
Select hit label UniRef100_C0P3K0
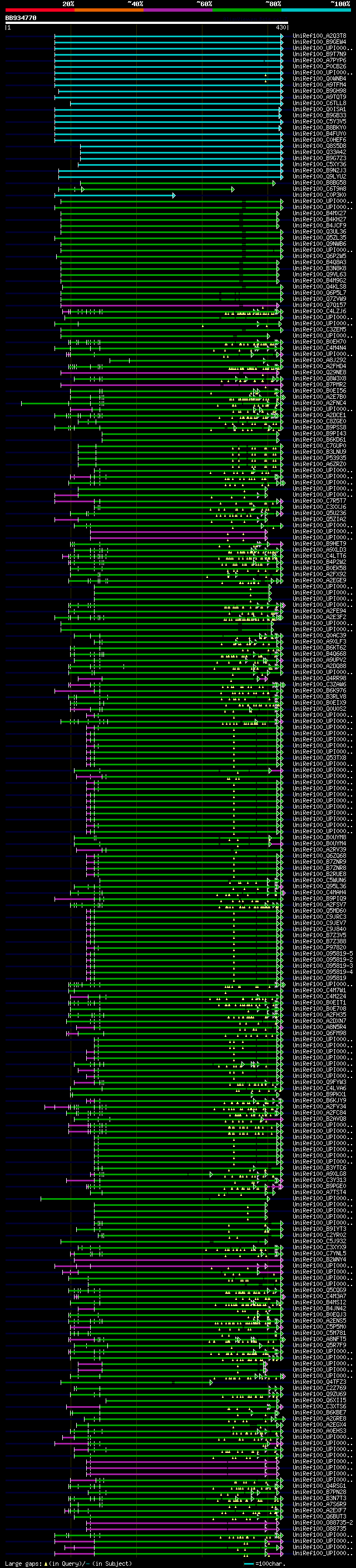click(319, 195)
